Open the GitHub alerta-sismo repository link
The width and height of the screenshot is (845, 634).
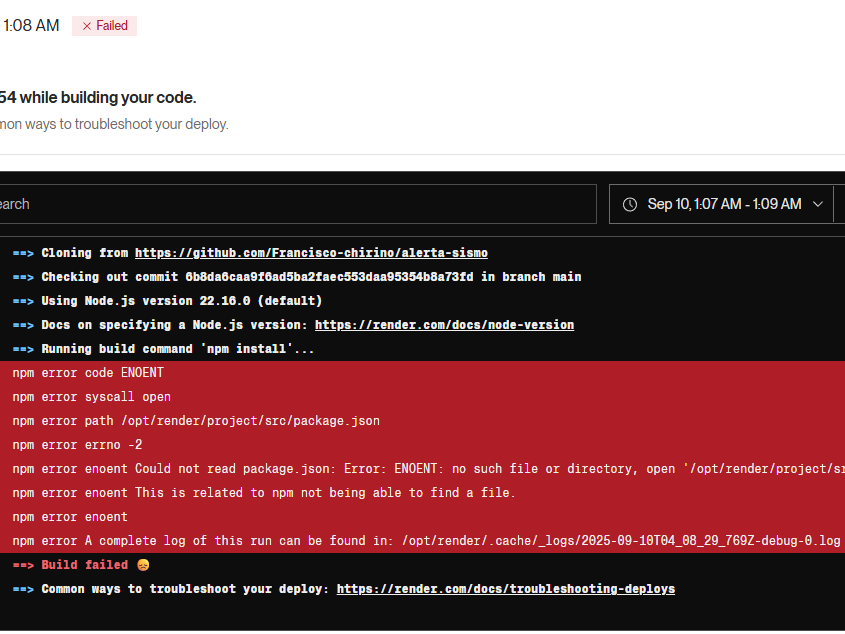click(x=311, y=253)
